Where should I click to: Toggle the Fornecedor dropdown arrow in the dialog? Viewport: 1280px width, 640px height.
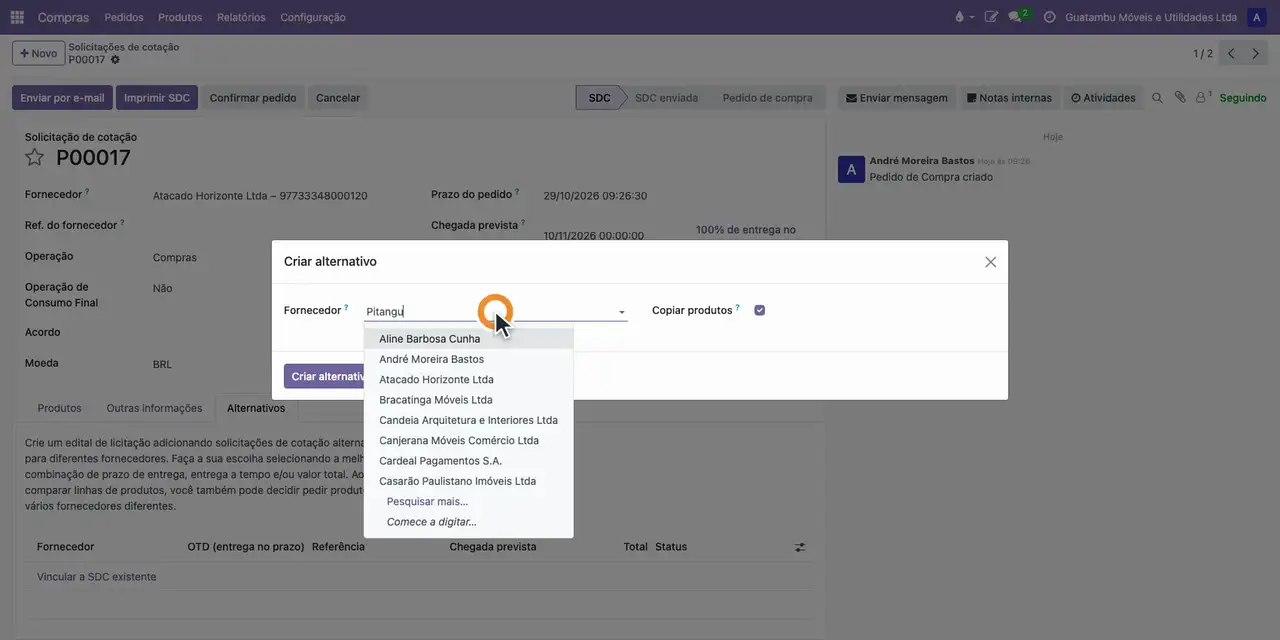click(621, 312)
